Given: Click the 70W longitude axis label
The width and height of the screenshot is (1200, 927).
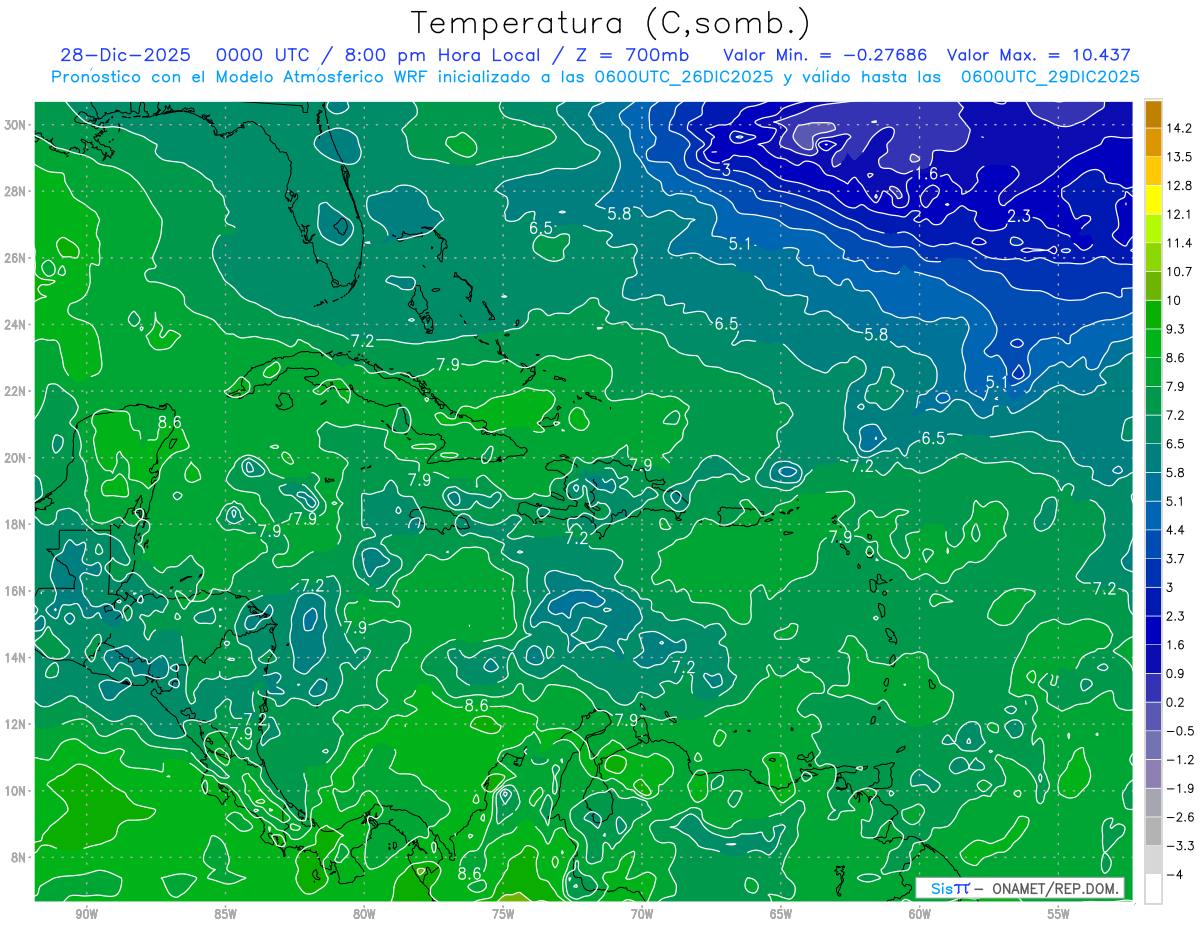Looking at the screenshot, I should pos(642,915).
